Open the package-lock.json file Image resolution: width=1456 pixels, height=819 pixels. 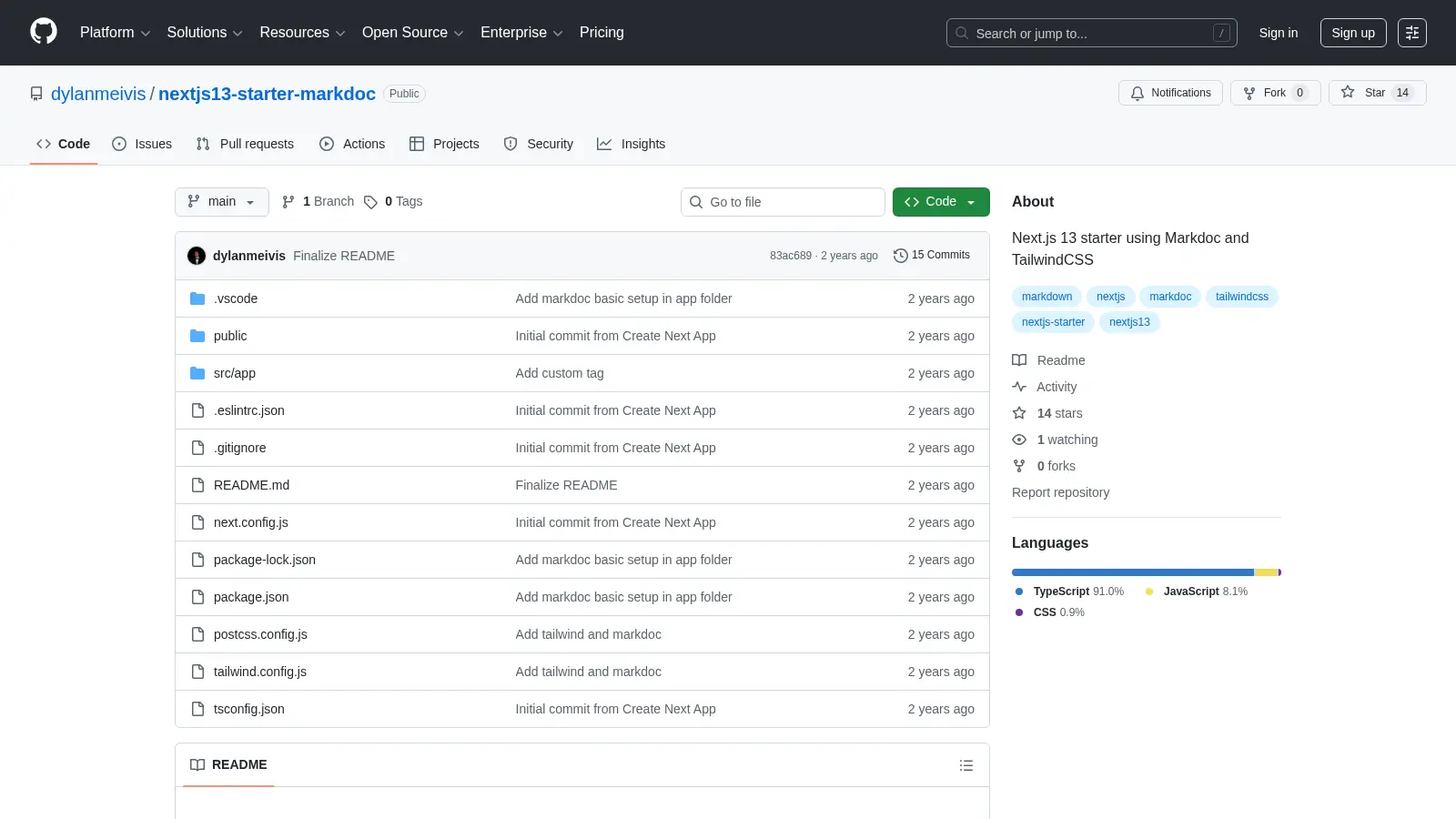[265, 560]
